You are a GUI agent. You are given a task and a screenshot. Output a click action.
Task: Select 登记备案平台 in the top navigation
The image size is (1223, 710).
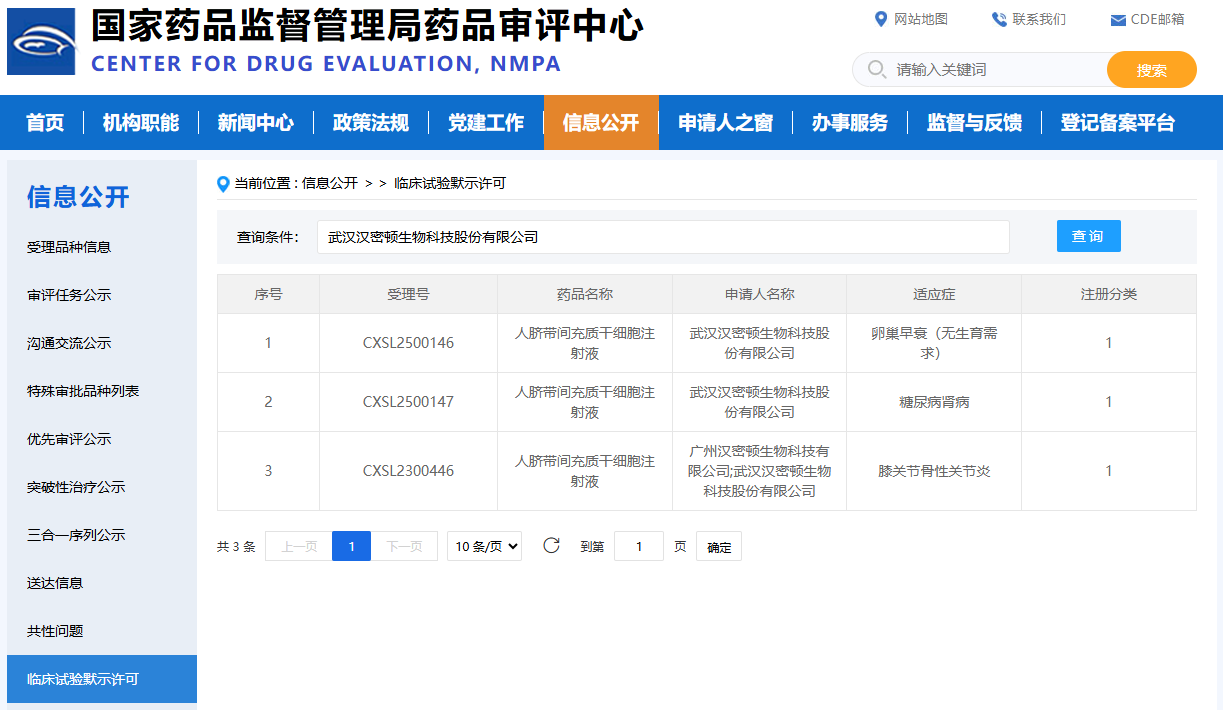[x=1117, y=123]
